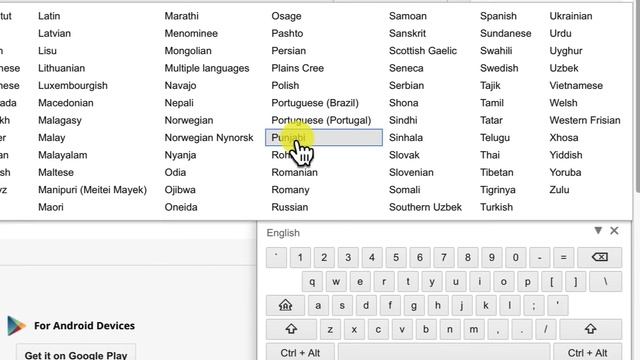Click the backslash key
Viewport: 640px width, 360px height.
pyautogui.click(x=606, y=282)
